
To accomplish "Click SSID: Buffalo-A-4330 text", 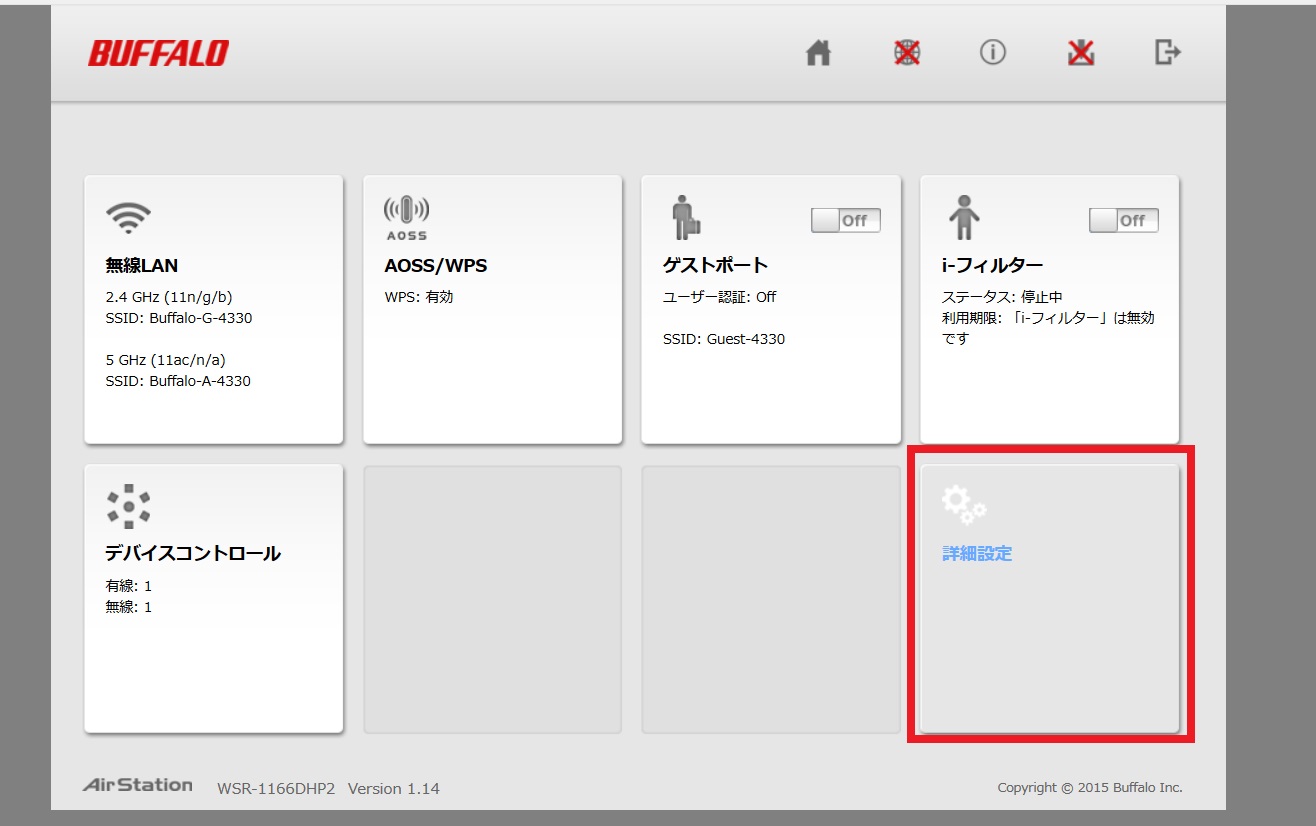I will (x=178, y=381).
